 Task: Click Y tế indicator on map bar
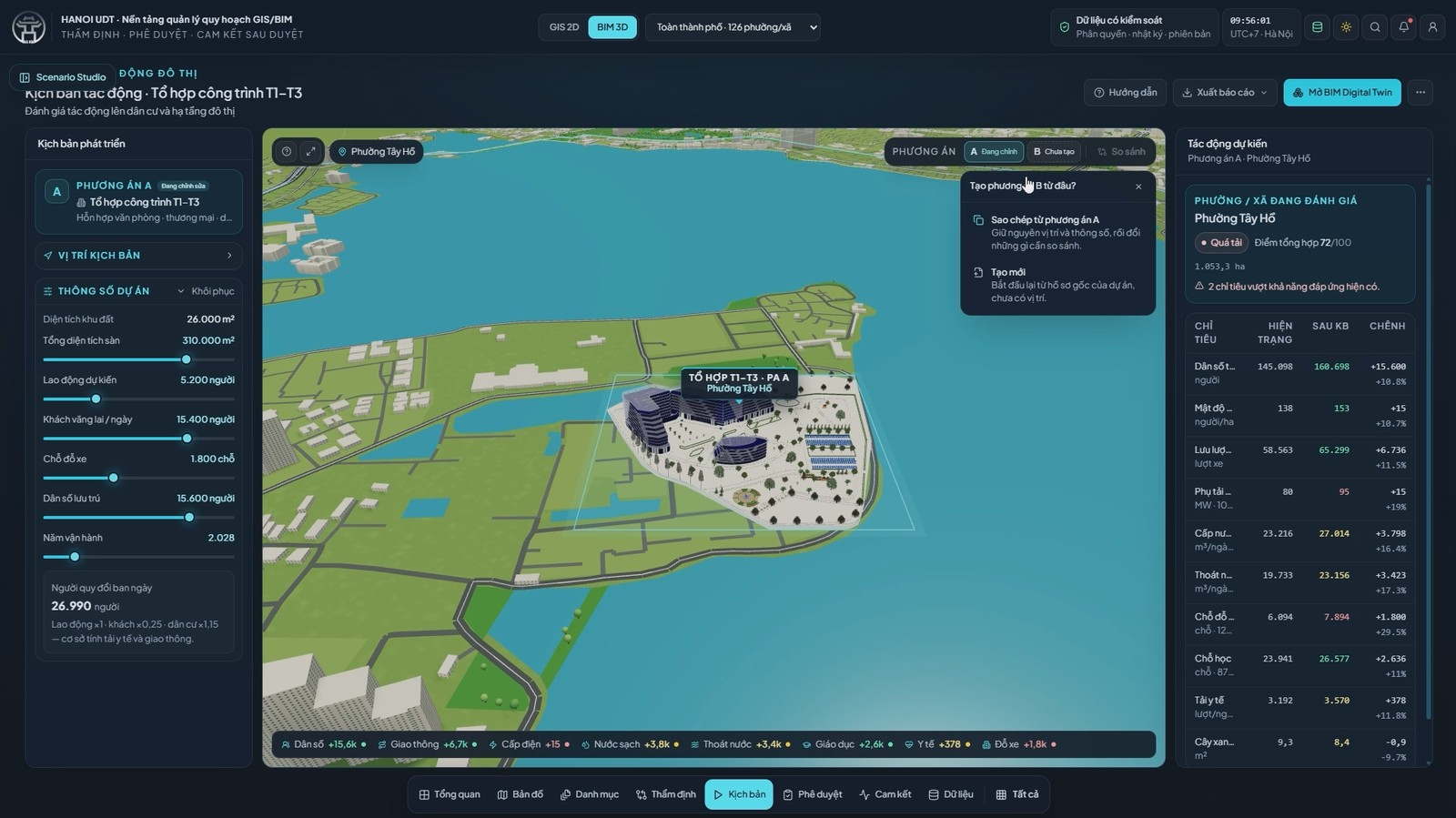coord(937,744)
